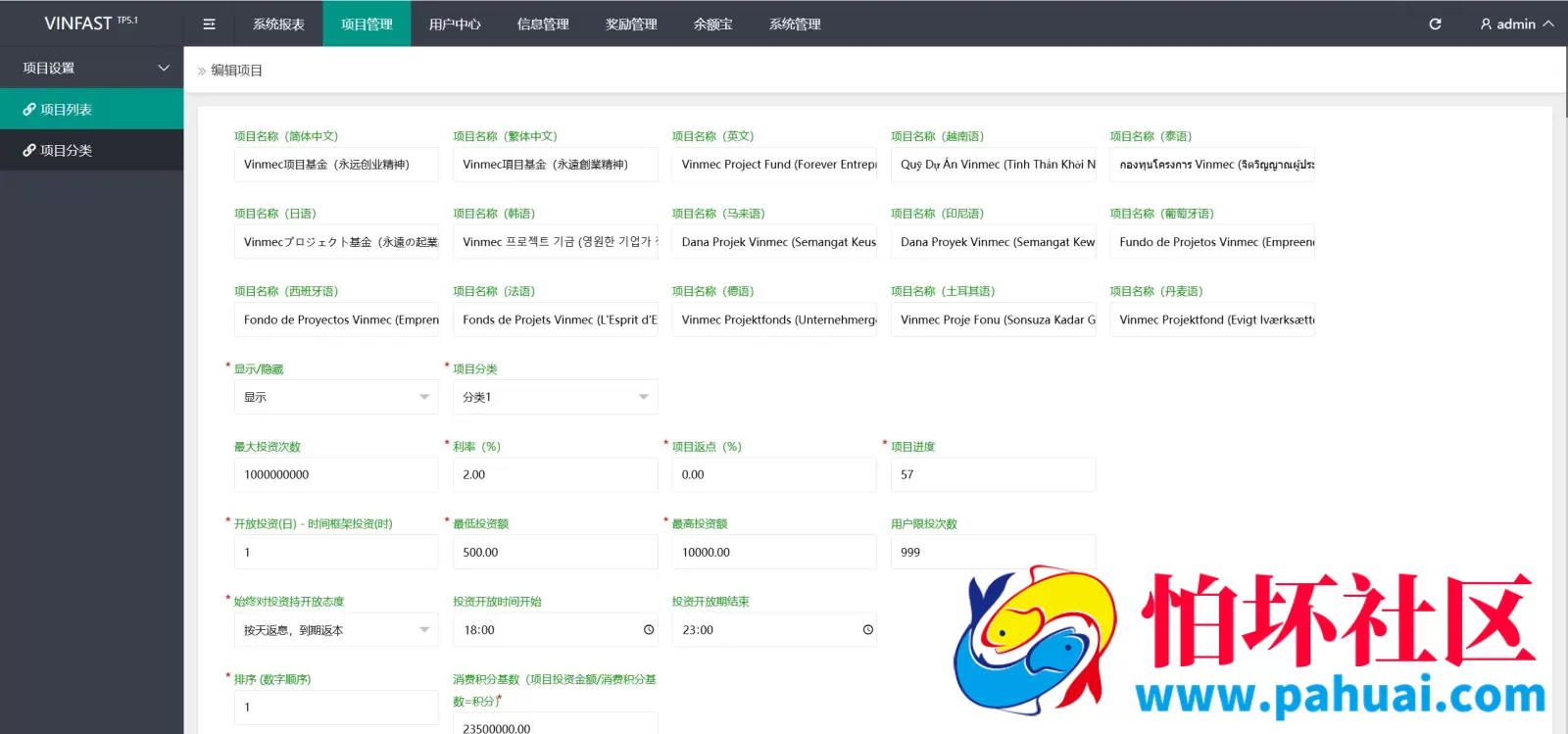Click the 项目名称 (马来语) input field
The width and height of the screenshot is (1568, 734).
pos(774,242)
